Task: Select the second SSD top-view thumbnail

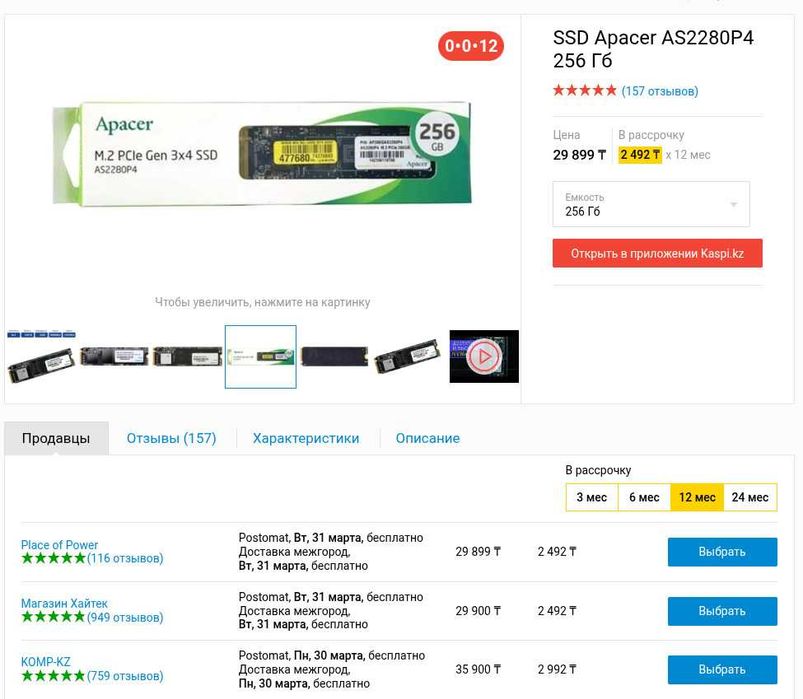Action: [x=114, y=356]
